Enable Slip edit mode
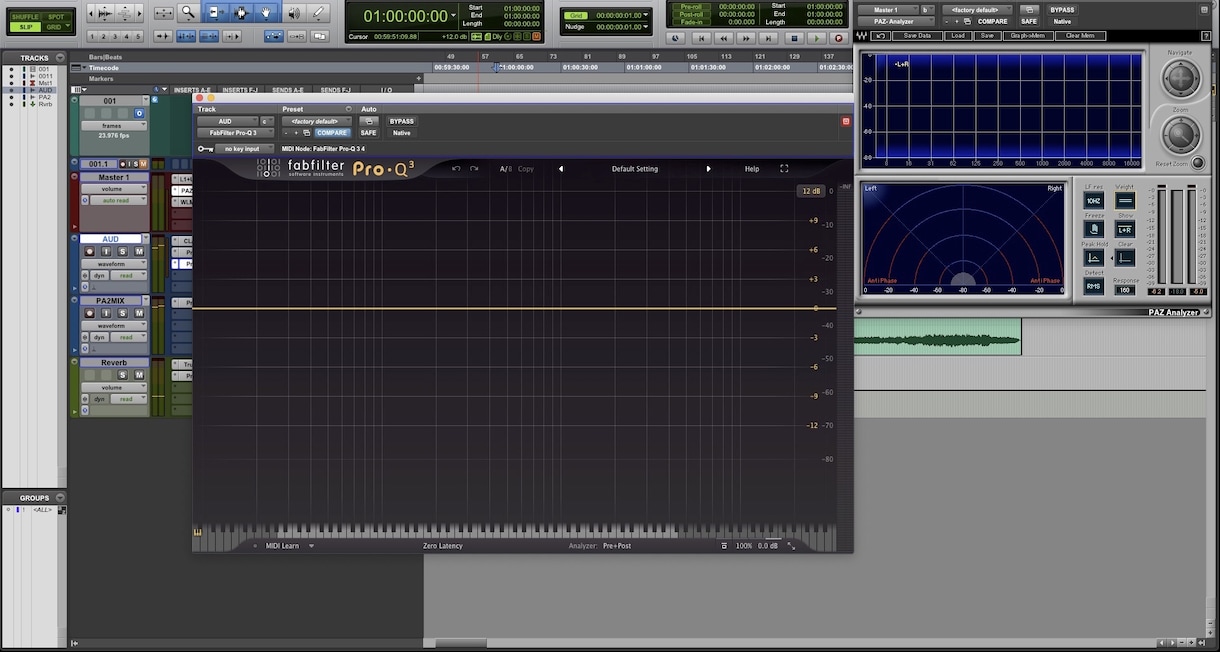 [x=25, y=27]
